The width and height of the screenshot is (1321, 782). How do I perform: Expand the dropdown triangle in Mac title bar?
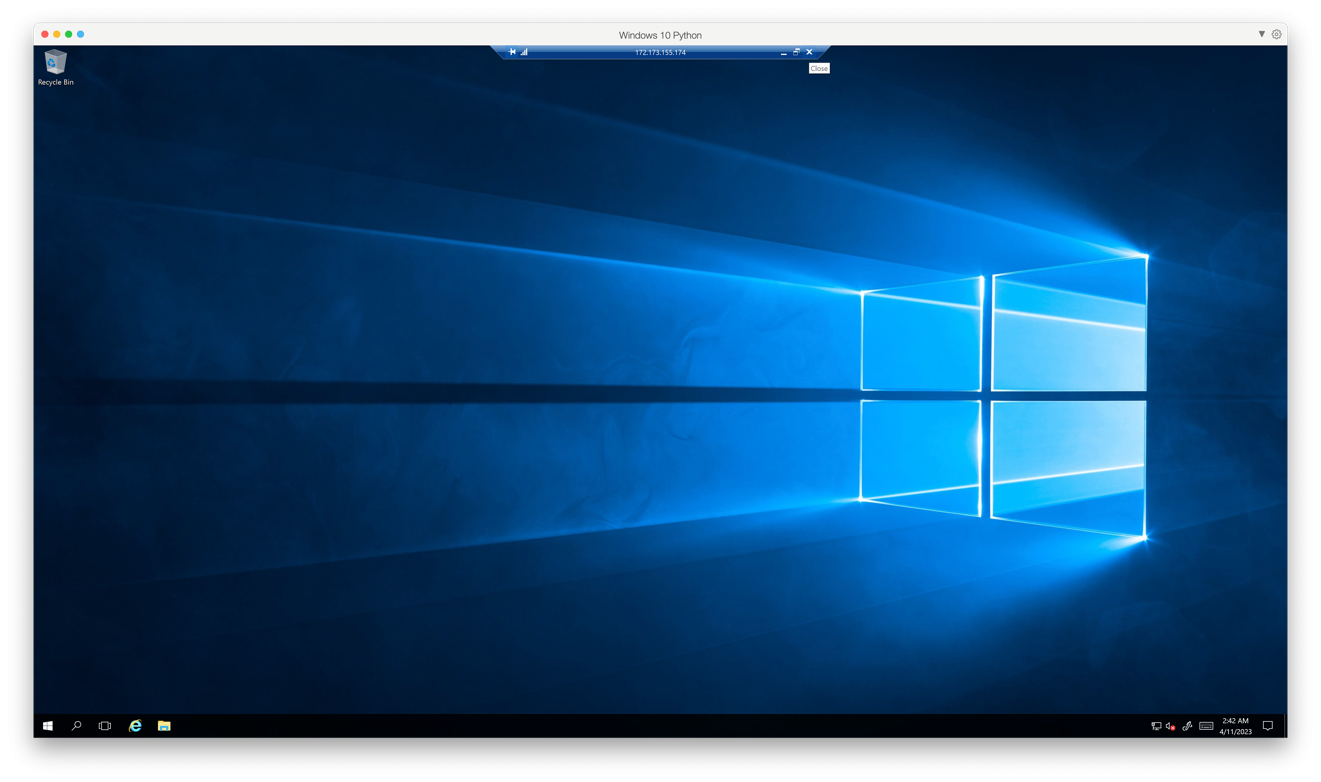point(1262,34)
